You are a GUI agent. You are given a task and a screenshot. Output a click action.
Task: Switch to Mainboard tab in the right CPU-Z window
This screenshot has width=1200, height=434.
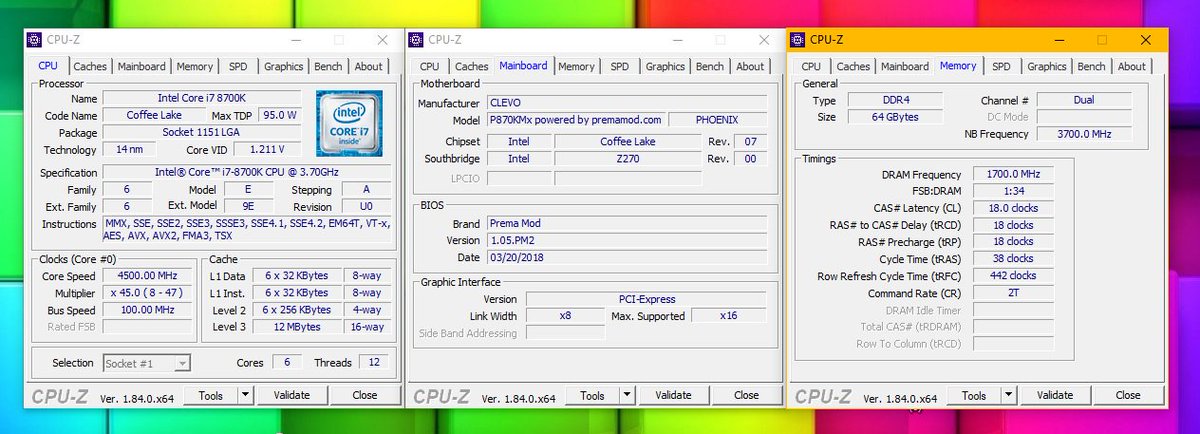coord(905,67)
